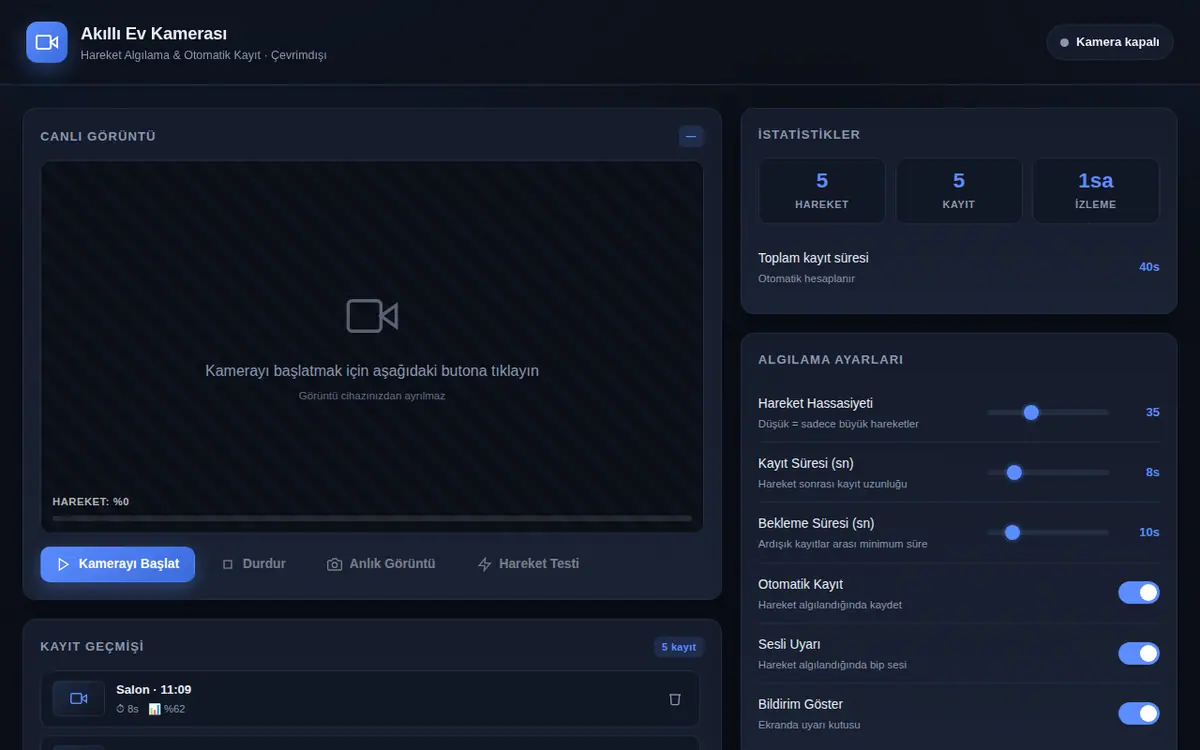The image size is (1200, 750).
Task: Set the Bekleme Süresi (sn) slider
Action: (x=1048, y=532)
